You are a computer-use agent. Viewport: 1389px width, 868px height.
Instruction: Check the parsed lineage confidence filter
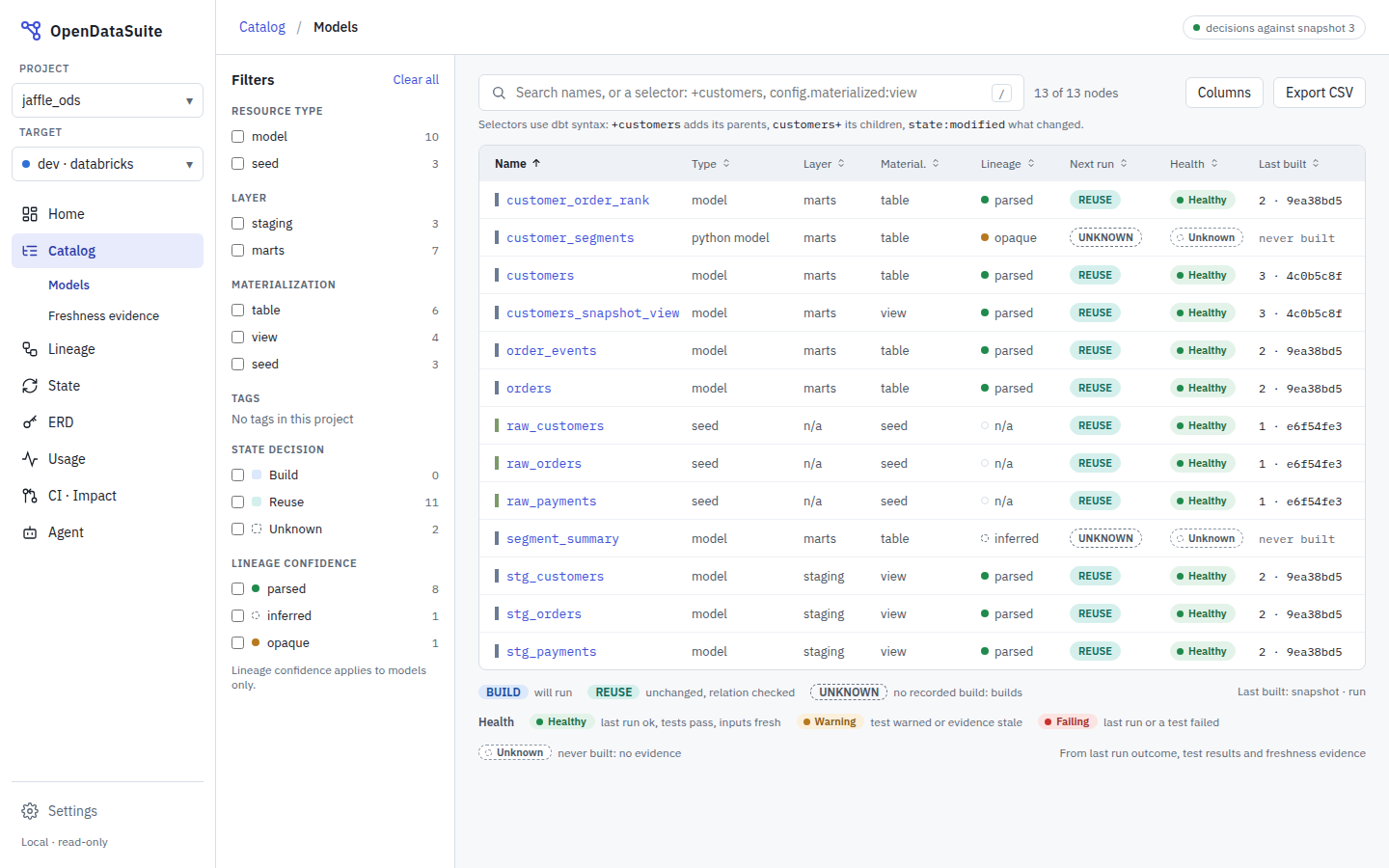point(237,589)
